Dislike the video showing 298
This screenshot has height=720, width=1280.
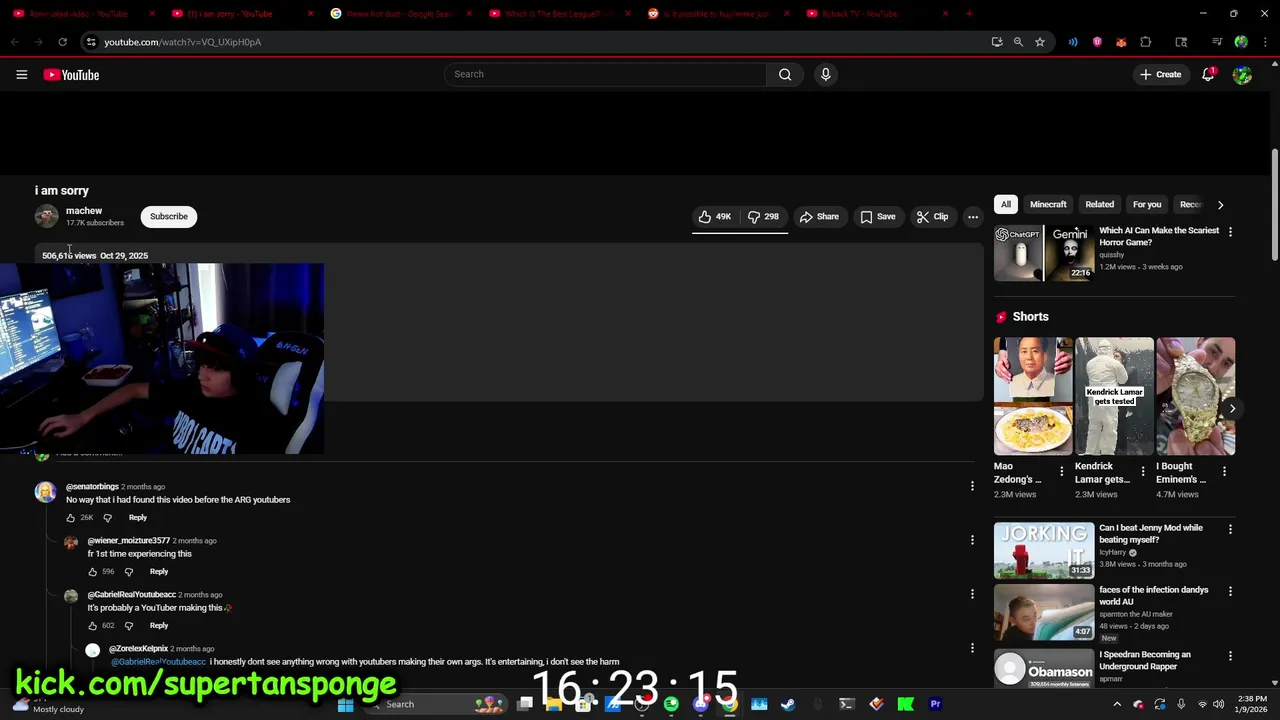point(764,216)
